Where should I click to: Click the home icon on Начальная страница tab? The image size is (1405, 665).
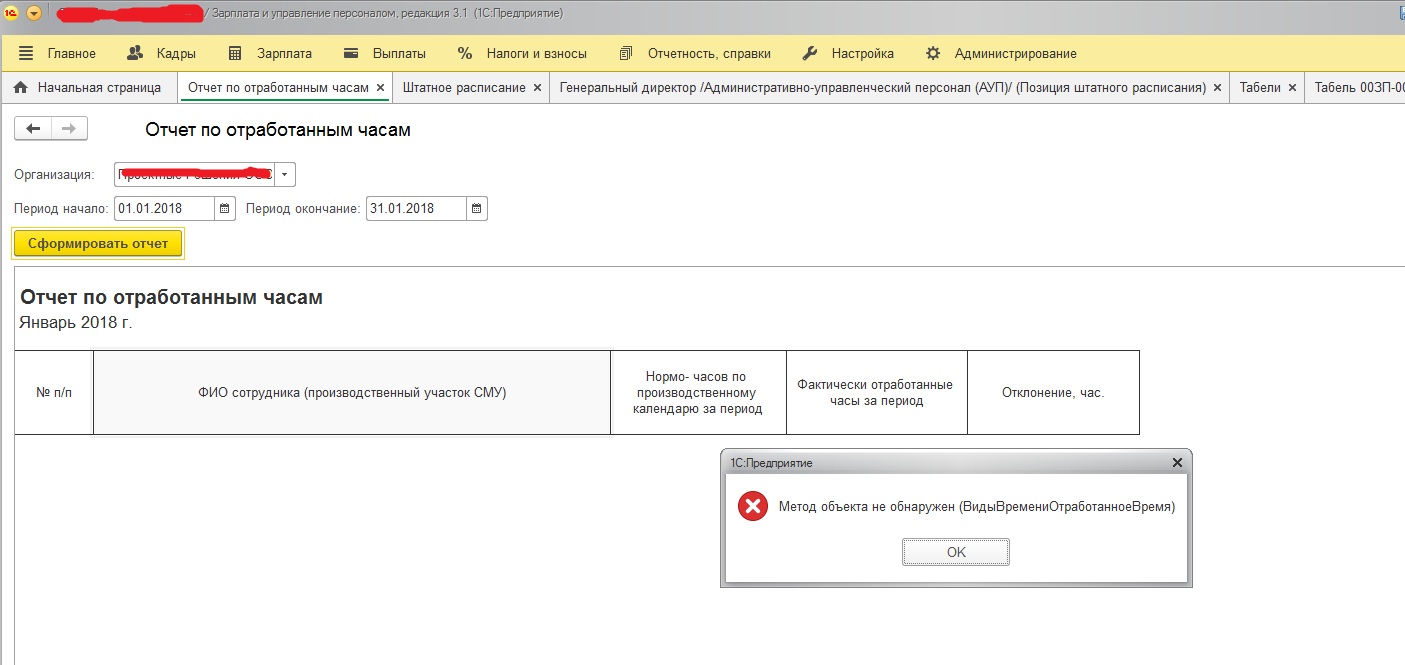click(x=20, y=87)
